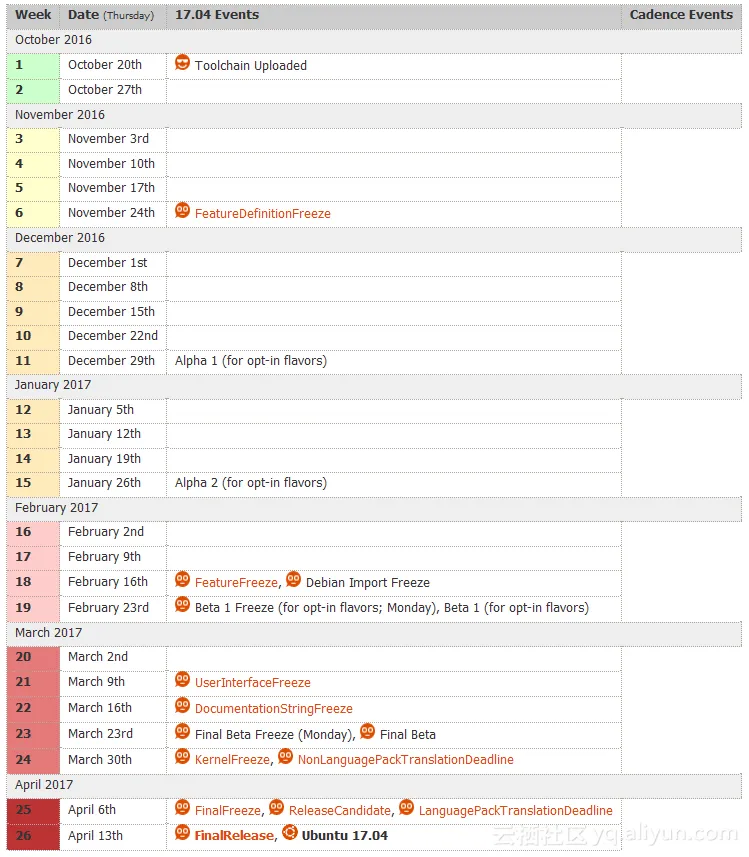
Task: Click the icon before FeatureDefinitionFreeze
Action: pyautogui.click(x=182, y=211)
